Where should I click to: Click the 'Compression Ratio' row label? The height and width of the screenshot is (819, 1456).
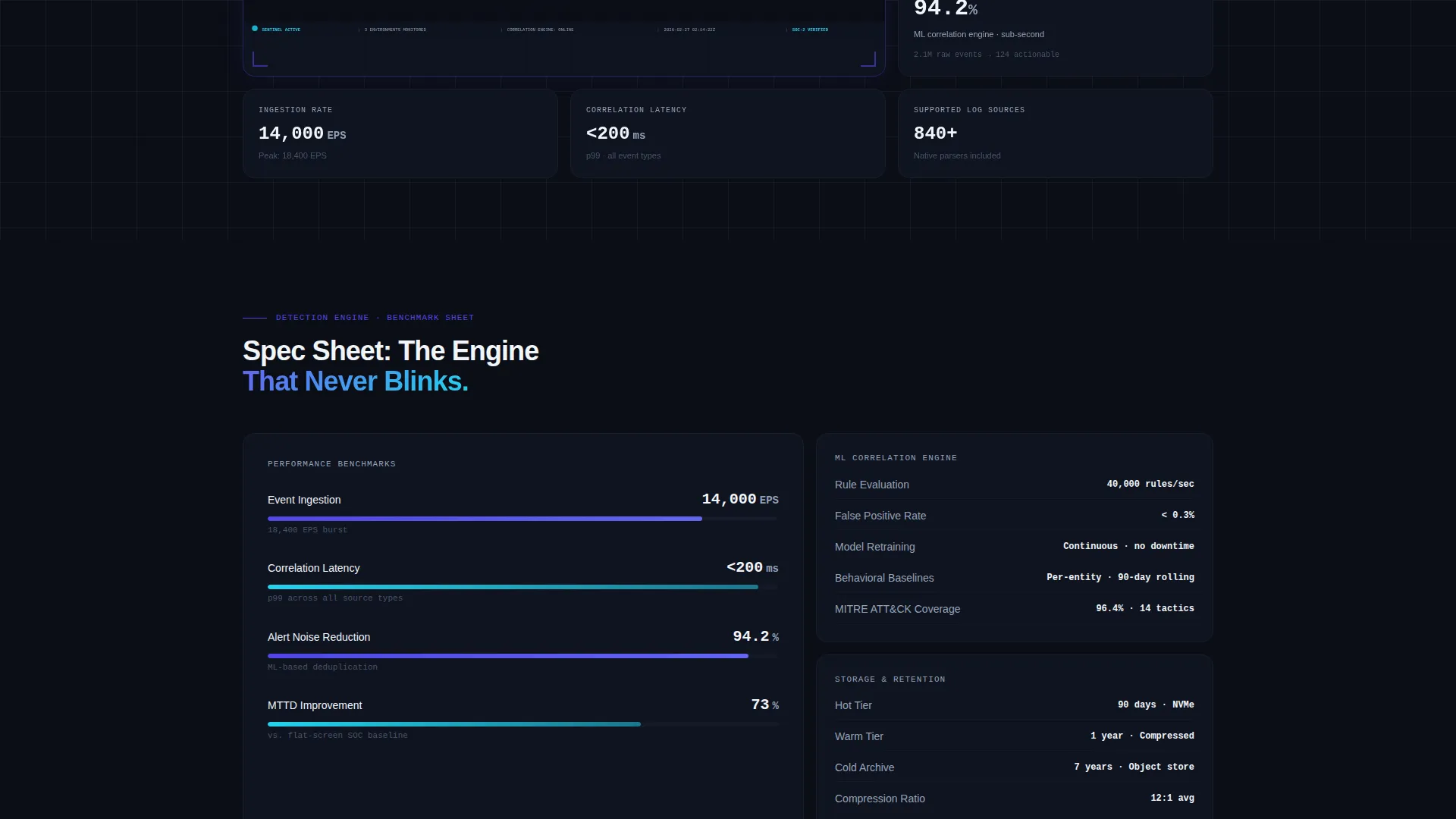pos(880,799)
